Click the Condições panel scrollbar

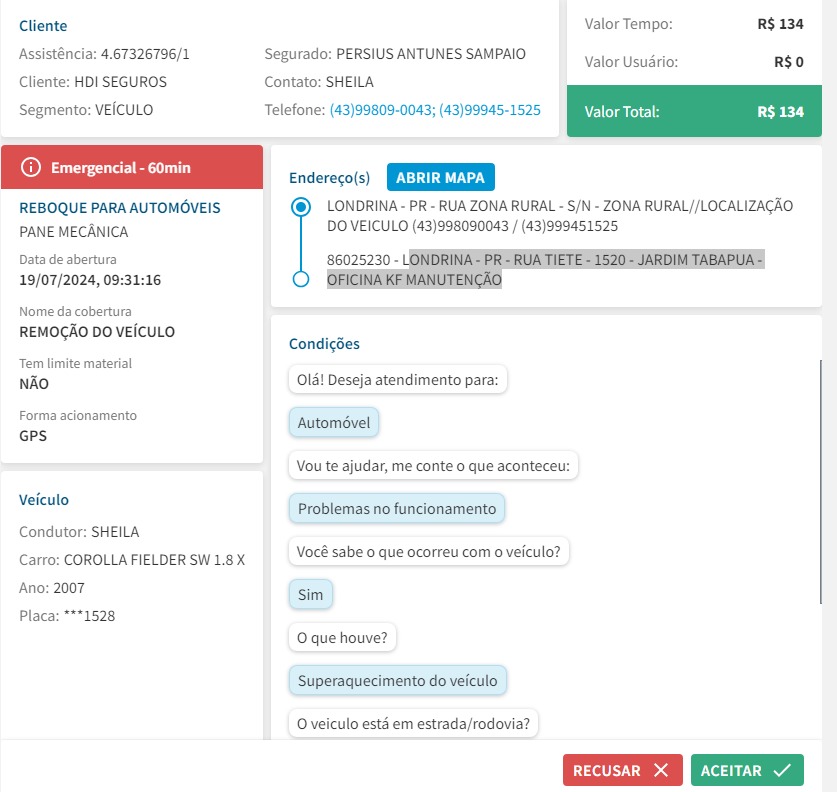pos(820,482)
